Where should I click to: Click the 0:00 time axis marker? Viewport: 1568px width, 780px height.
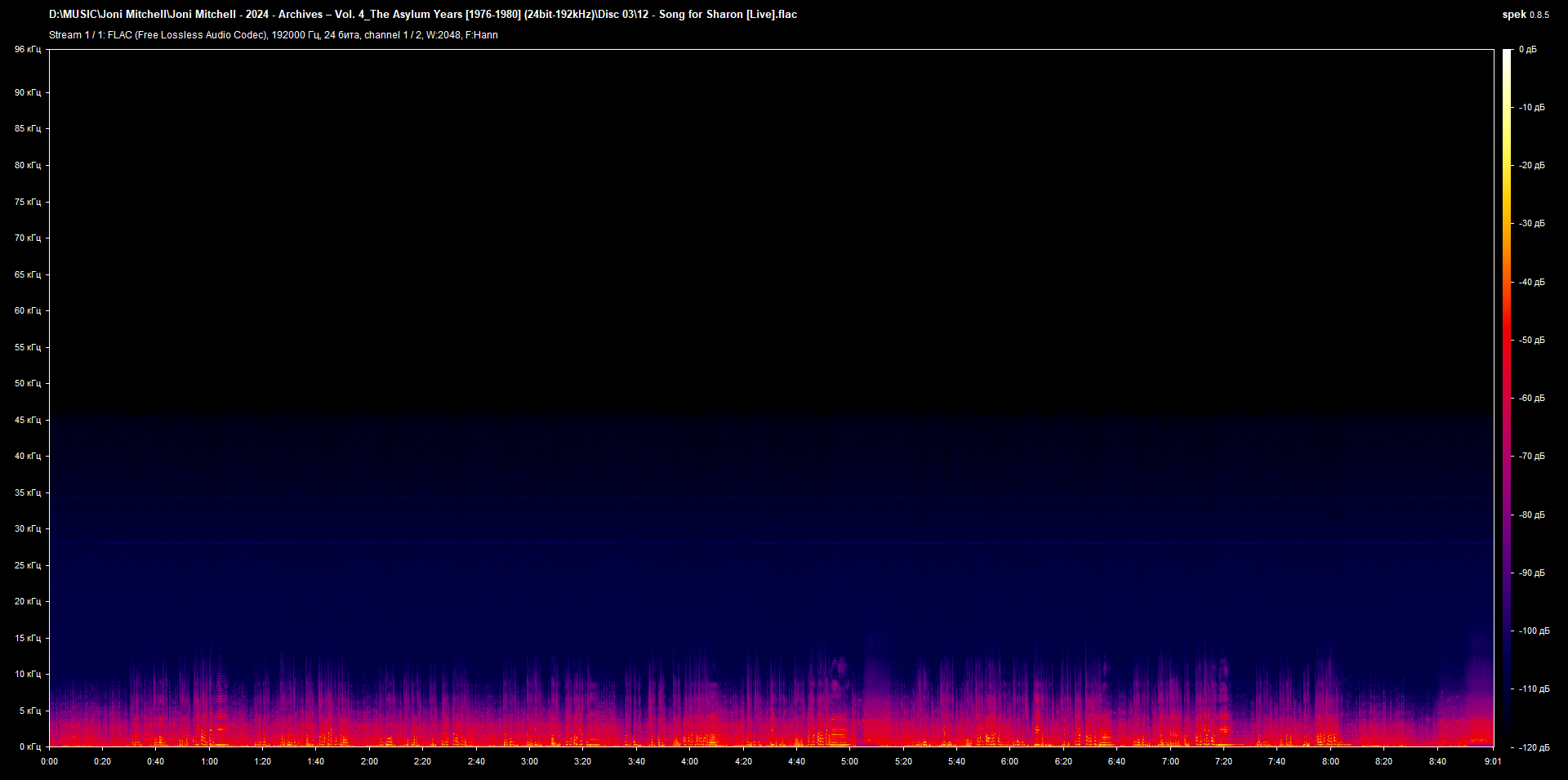pos(49,761)
